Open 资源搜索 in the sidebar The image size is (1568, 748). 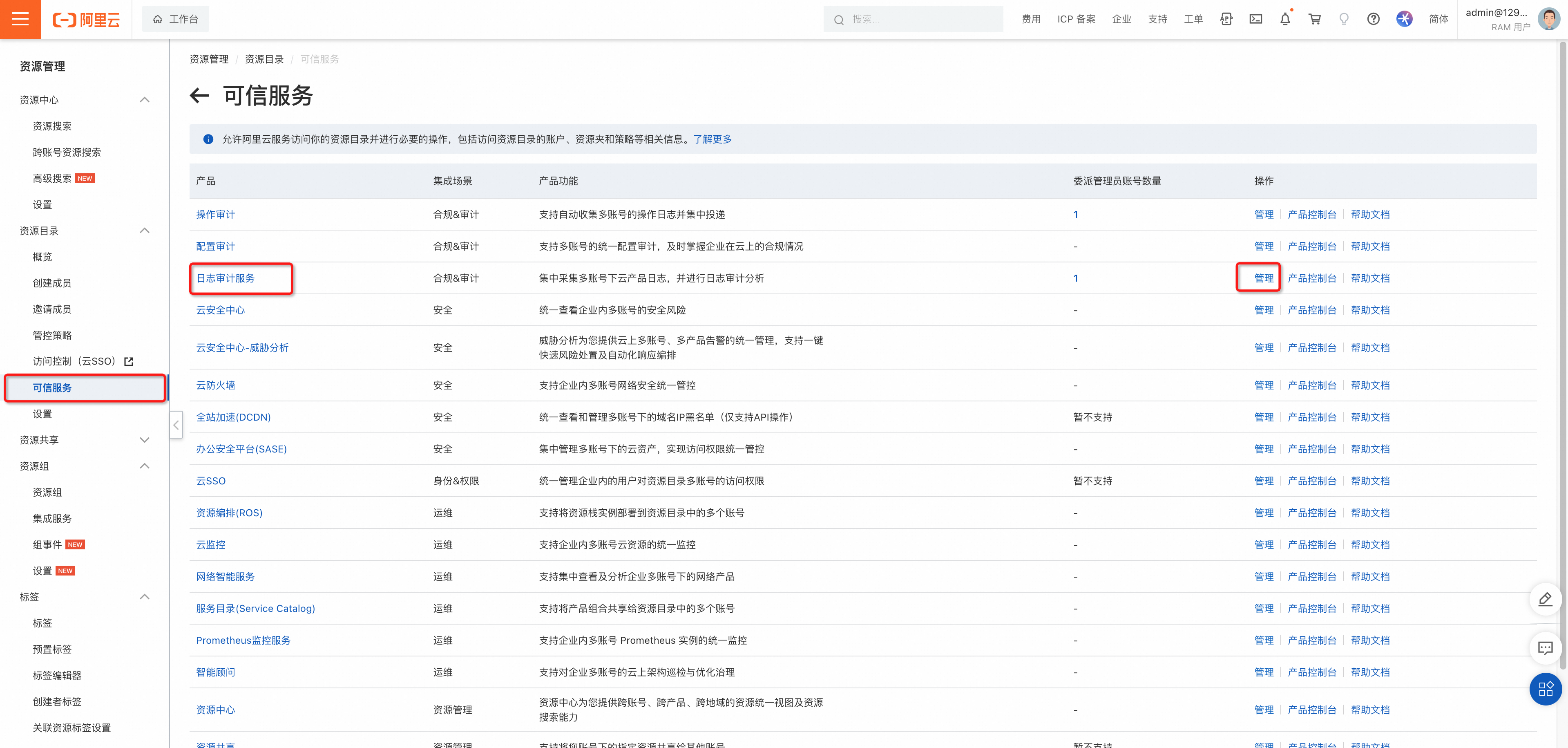(x=52, y=126)
